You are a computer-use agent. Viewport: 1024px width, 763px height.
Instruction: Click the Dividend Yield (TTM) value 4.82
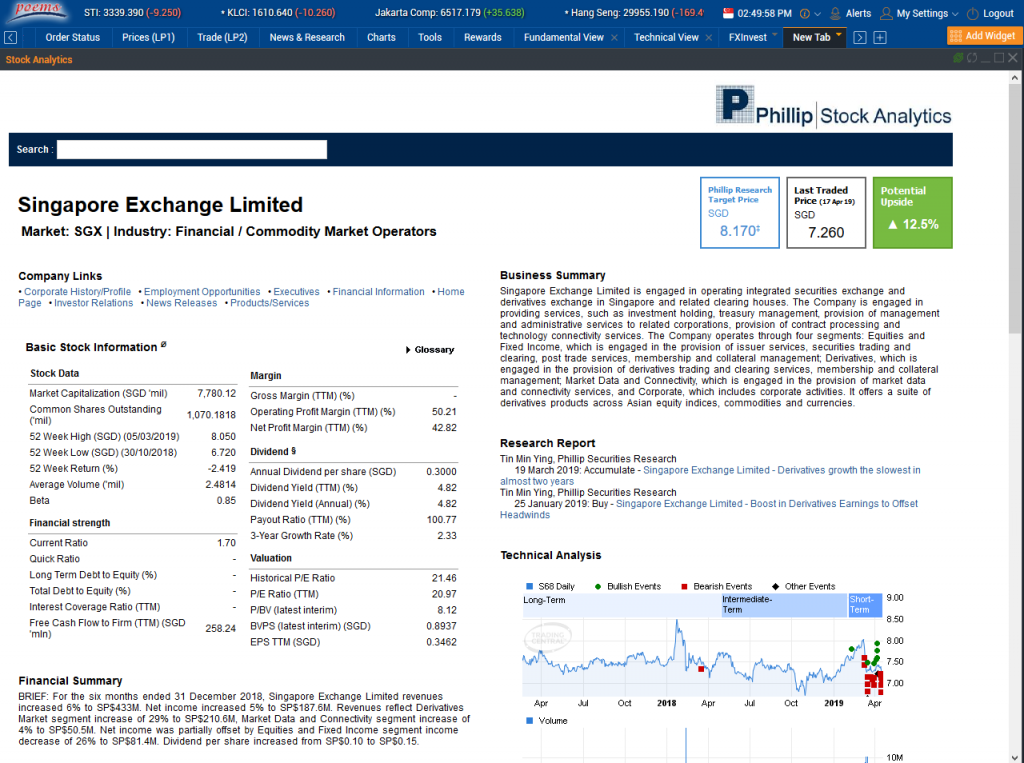pyautogui.click(x=447, y=487)
